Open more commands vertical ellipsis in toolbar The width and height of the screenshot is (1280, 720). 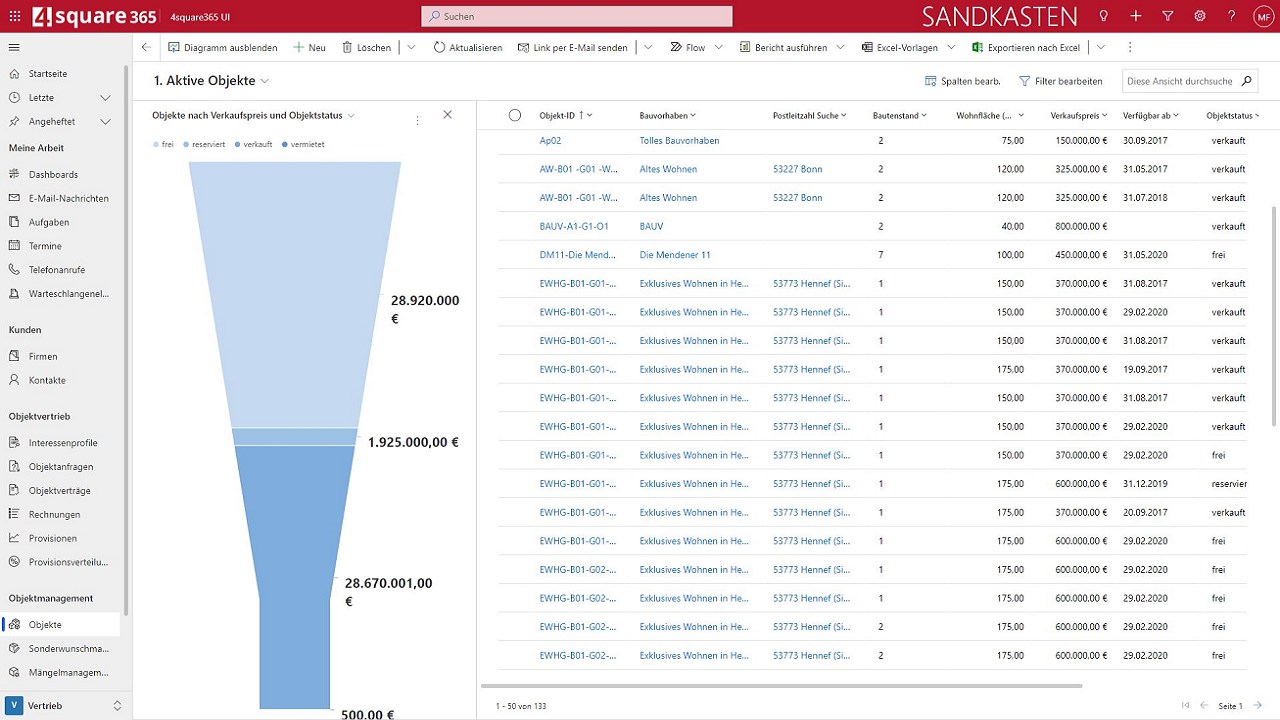(x=1130, y=47)
